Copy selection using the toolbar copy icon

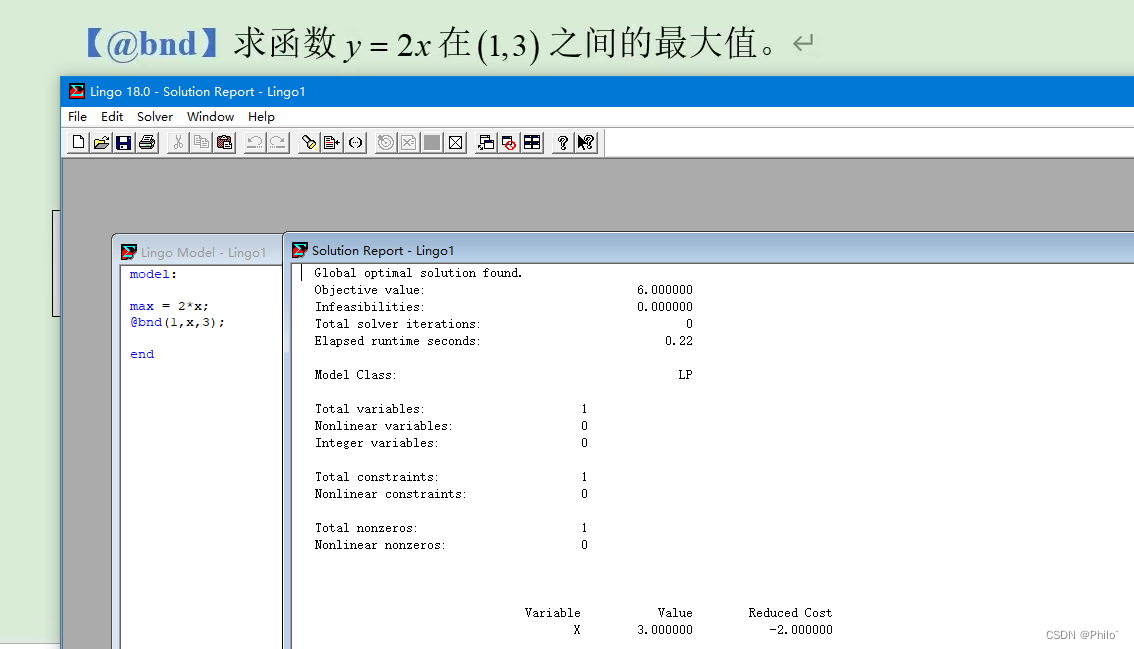point(201,143)
